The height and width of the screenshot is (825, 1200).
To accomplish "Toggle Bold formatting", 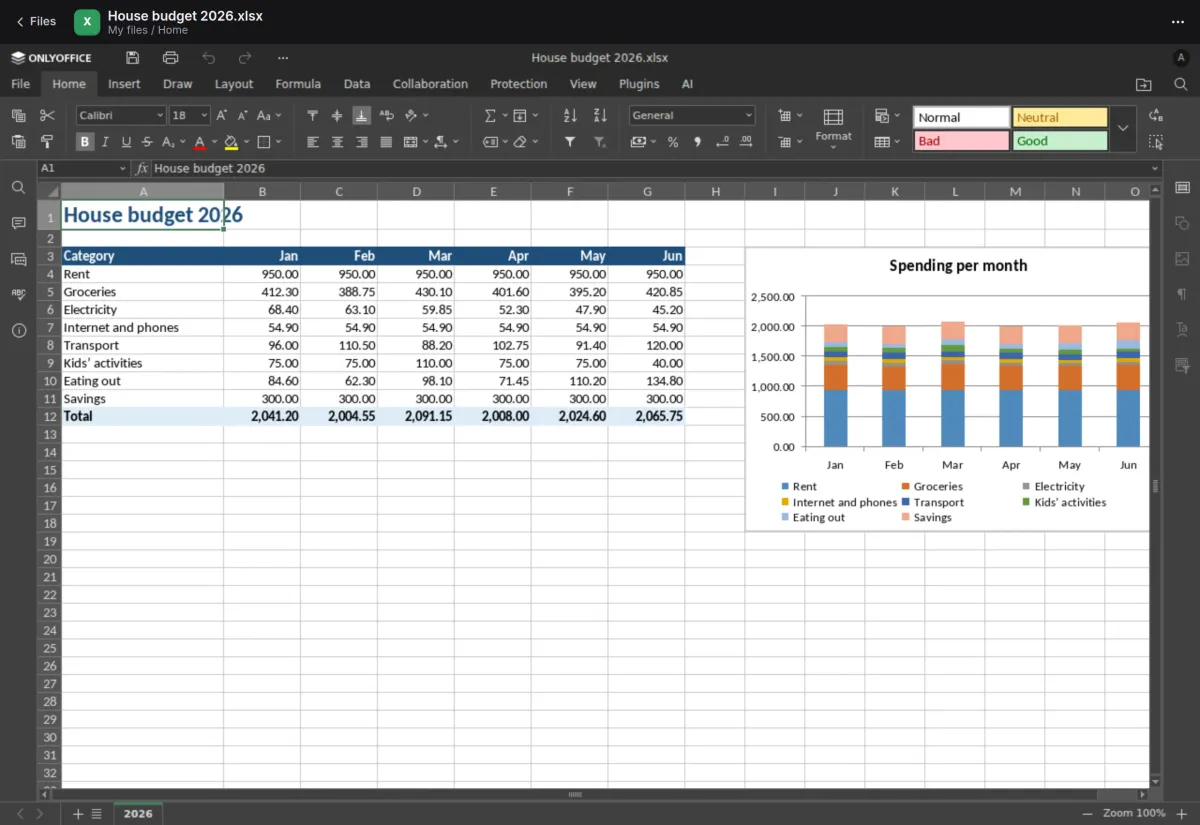I will [x=85, y=142].
